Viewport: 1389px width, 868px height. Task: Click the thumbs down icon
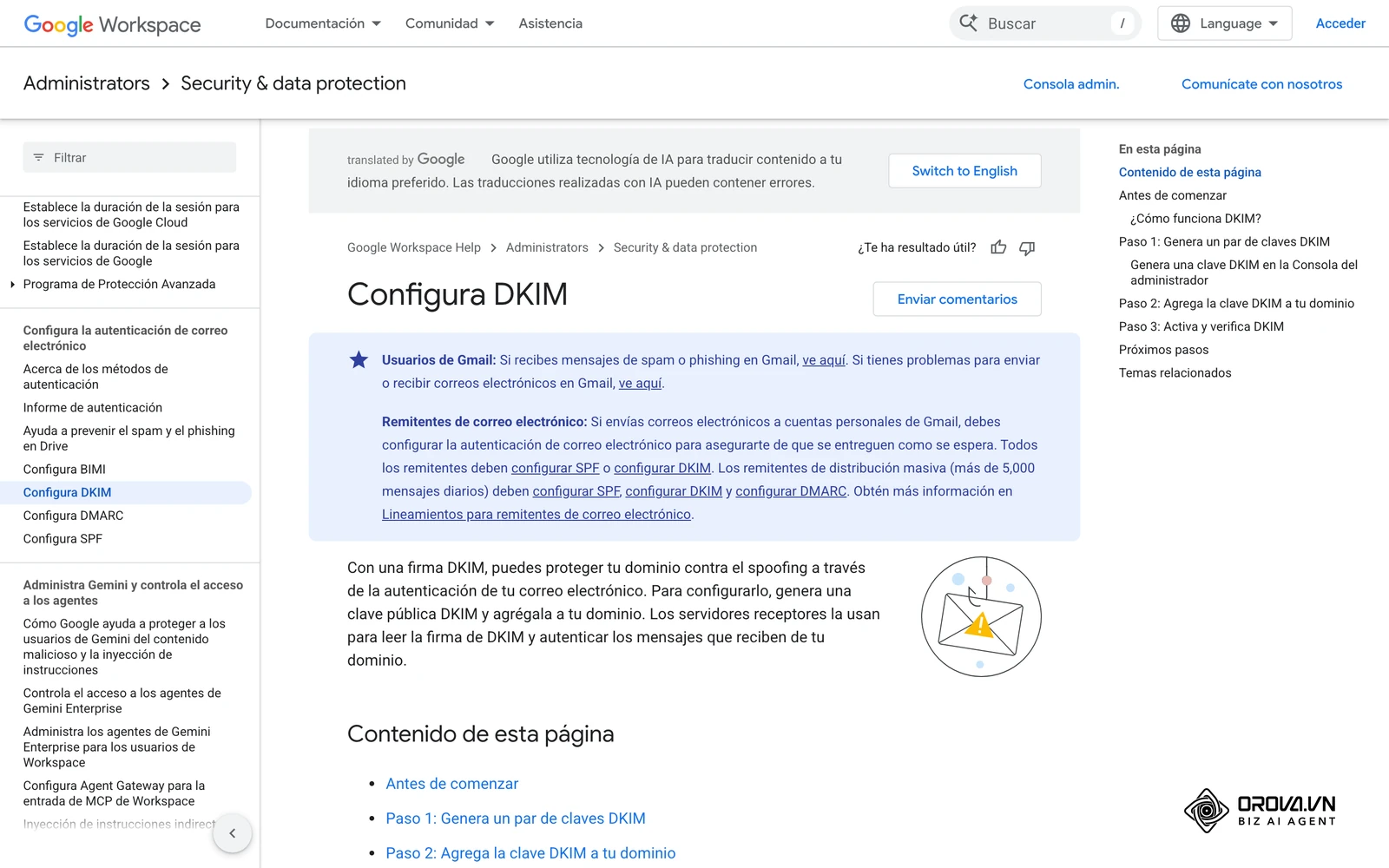[1027, 247]
